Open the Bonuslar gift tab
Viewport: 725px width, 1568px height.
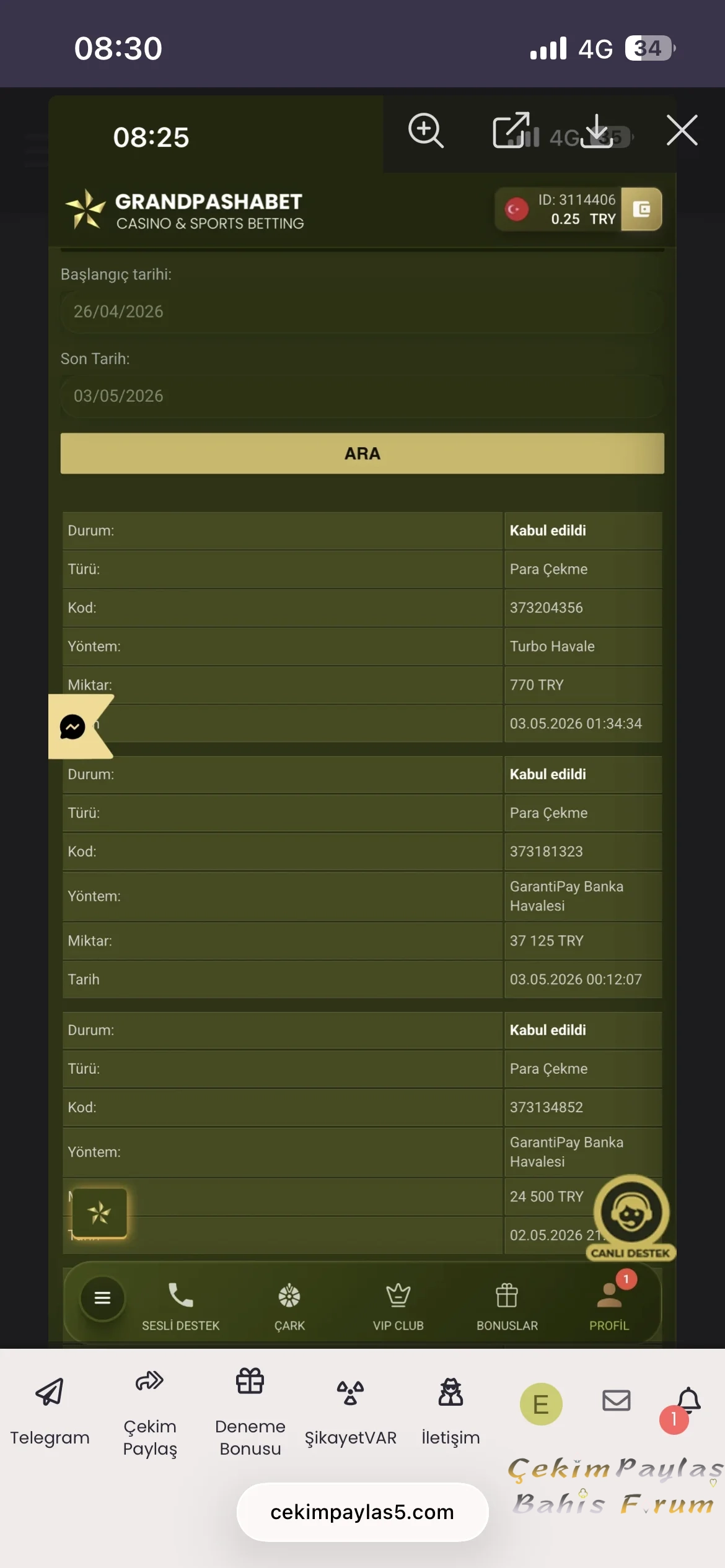coord(507,1307)
